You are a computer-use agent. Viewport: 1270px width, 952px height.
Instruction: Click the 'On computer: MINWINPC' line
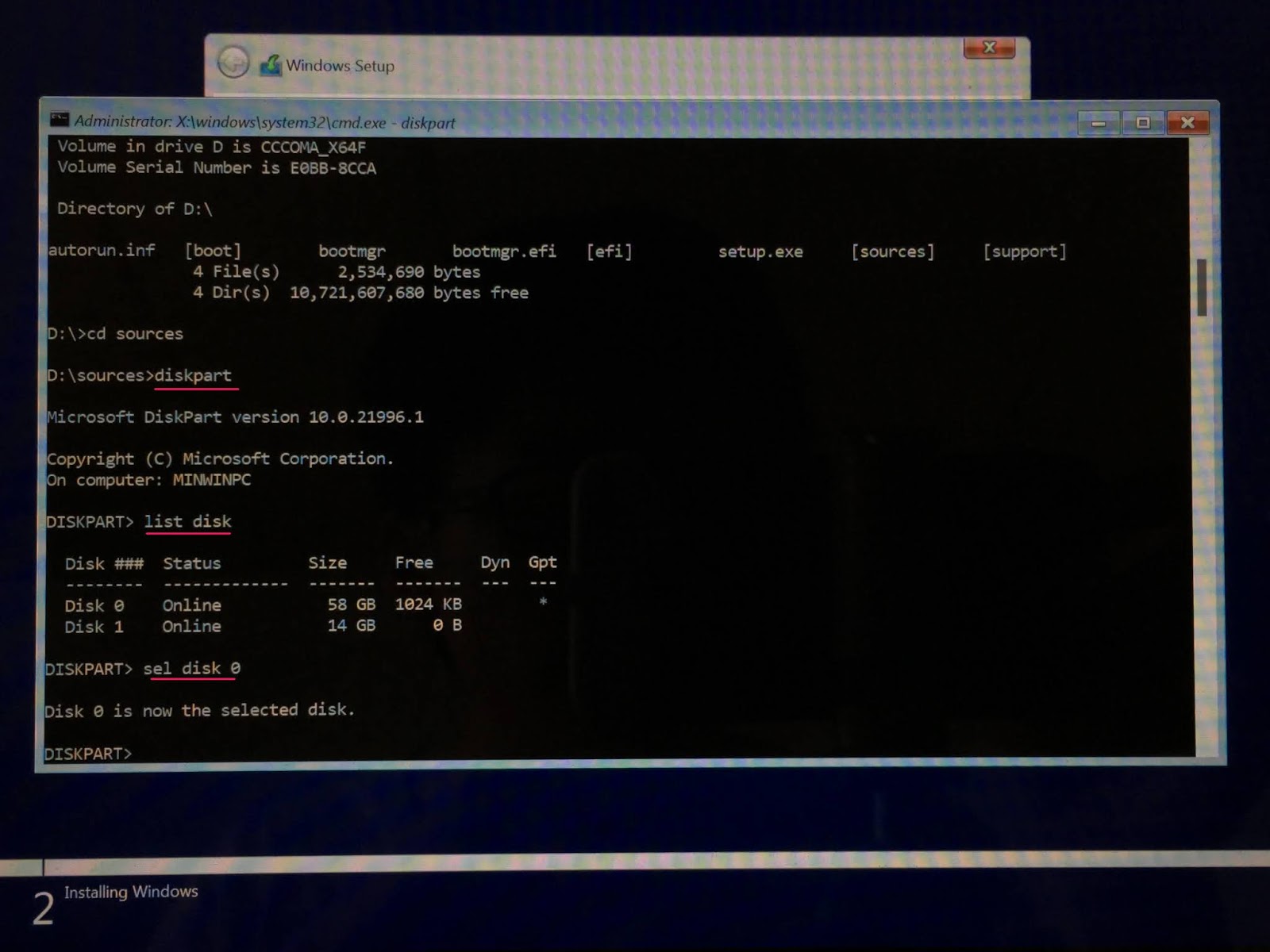(148, 479)
